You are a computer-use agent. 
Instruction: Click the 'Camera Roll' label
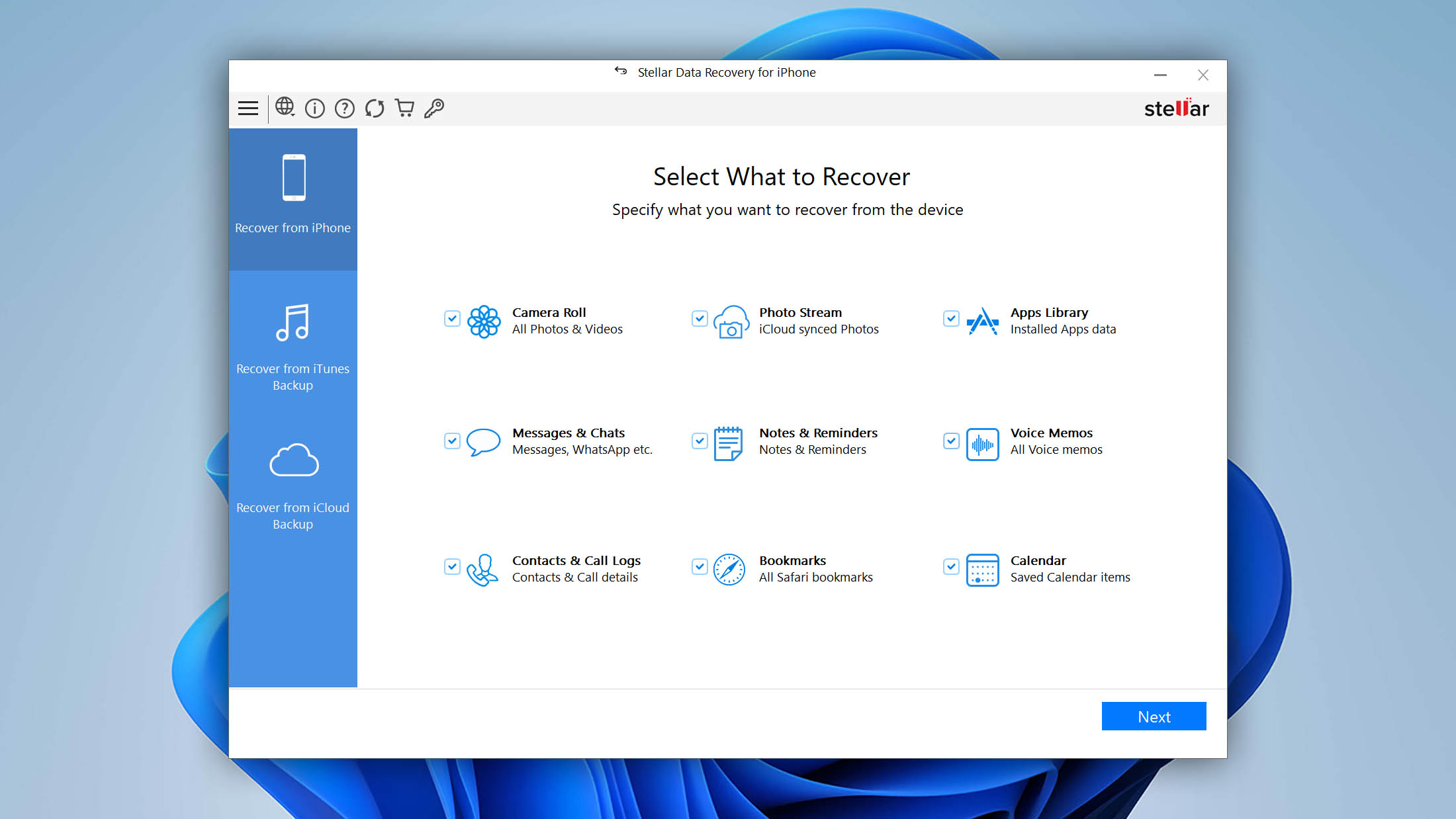[549, 312]
